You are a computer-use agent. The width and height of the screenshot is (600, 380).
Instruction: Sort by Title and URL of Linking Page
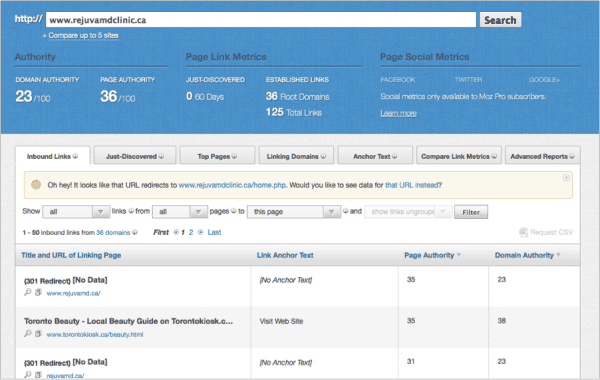click(71, 255)
